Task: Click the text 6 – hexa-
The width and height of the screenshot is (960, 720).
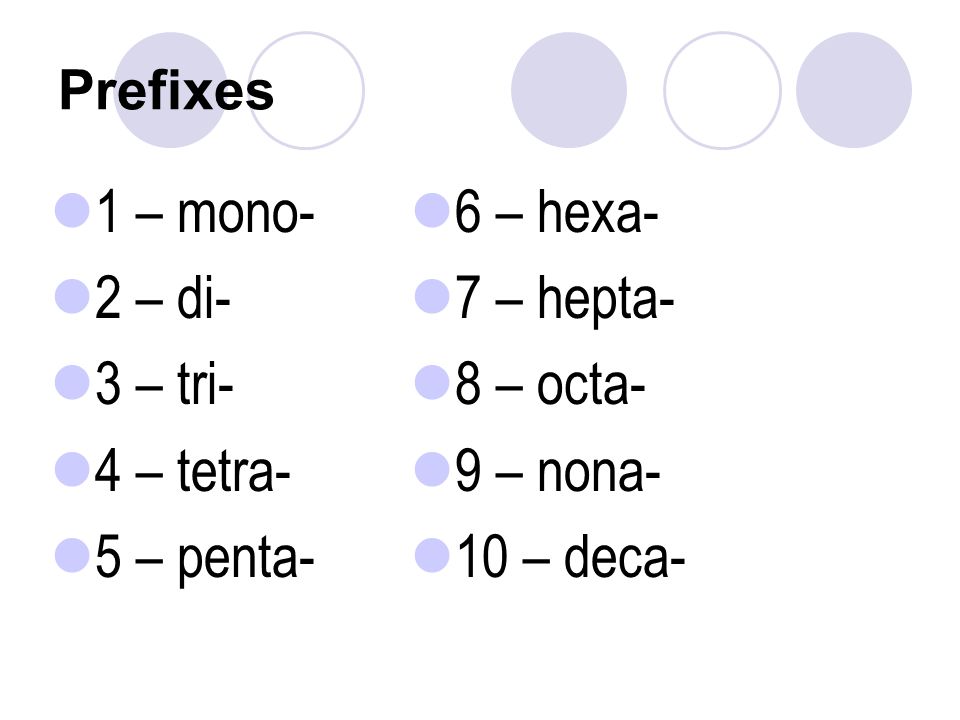Action: [557, 212]
